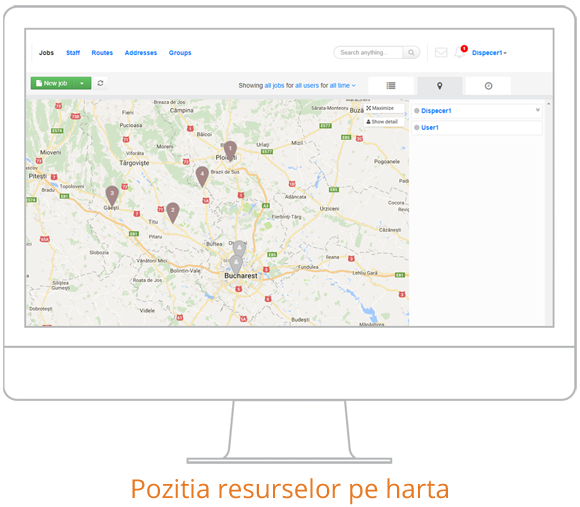Open the notifications bell icon

[459, 53]
